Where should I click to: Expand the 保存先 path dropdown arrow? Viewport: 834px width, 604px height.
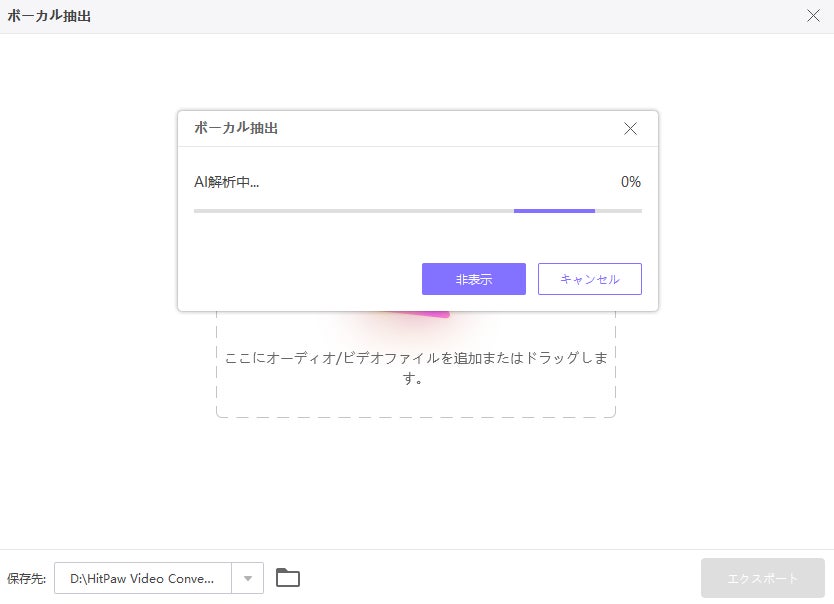(247, 578)
